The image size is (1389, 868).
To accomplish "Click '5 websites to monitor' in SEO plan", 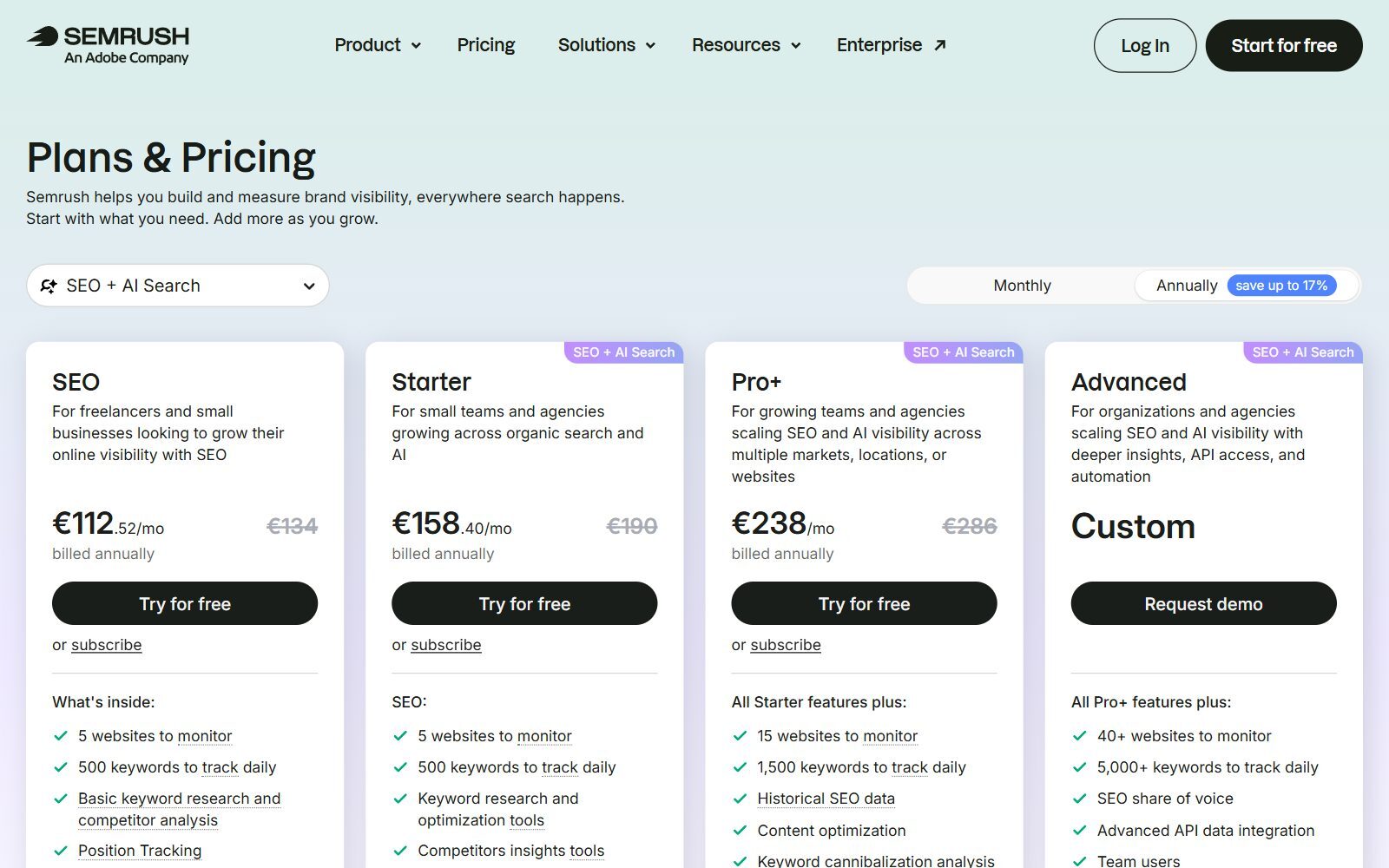I will click(x=155, y=736).
